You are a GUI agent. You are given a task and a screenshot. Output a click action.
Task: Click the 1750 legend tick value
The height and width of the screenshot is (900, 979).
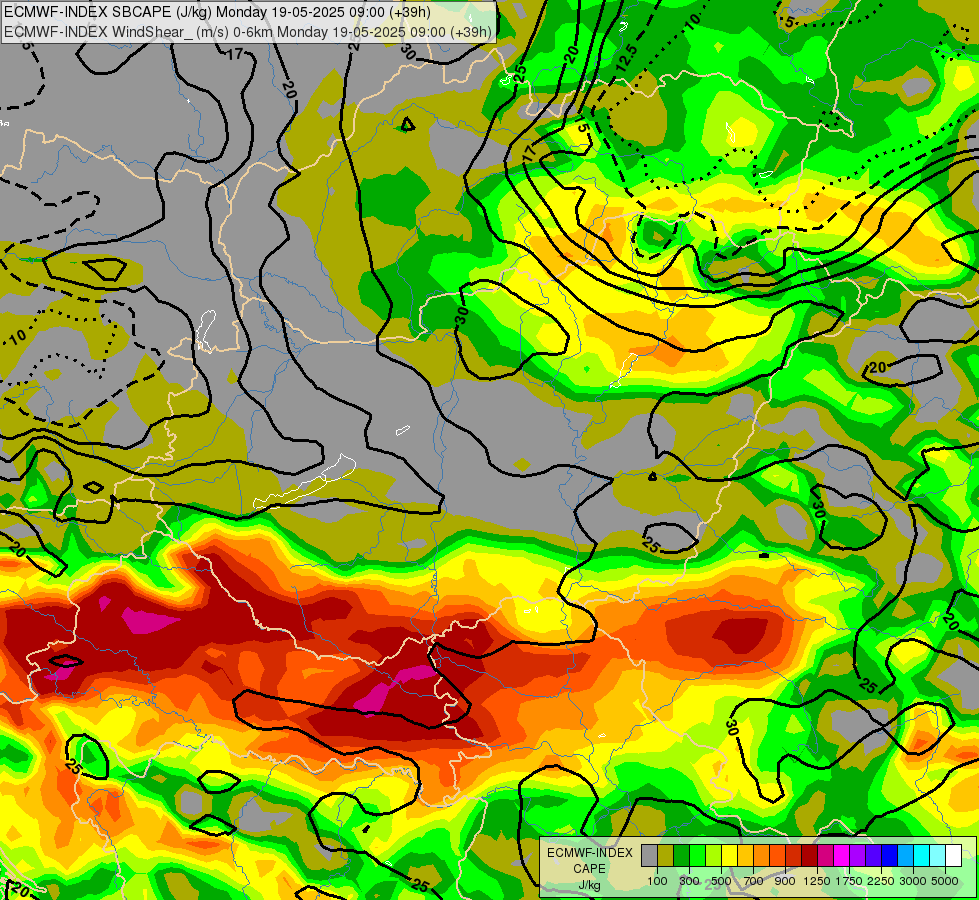[x=850, y=881]
